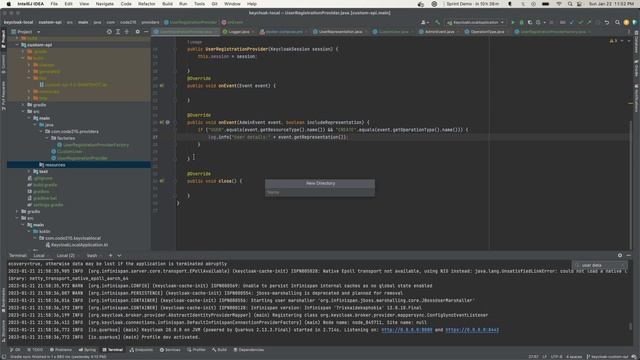Click macOS Spotlight search icon in menu bar
The image size is (640, 360).
[x=570, y=4]
